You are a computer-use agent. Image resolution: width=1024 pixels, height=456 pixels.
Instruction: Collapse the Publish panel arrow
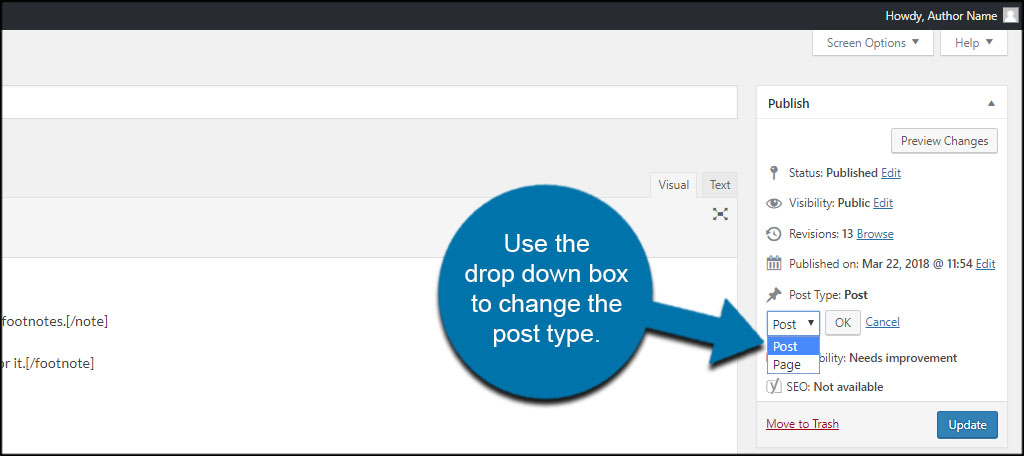991,103
